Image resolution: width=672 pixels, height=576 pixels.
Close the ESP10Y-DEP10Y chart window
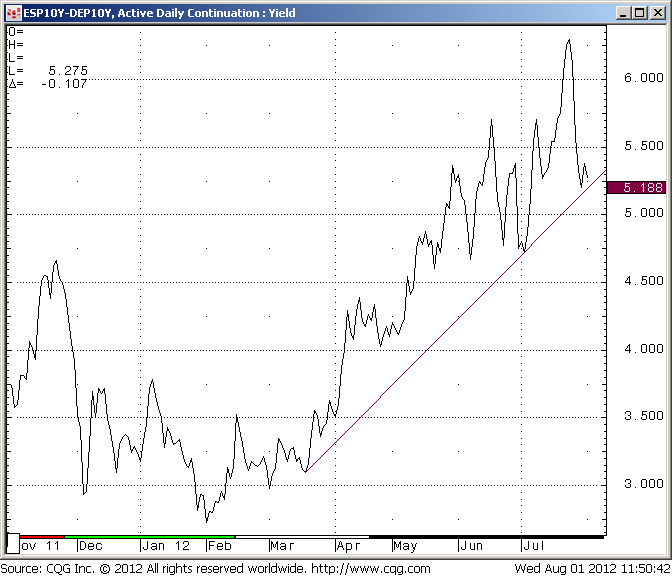(x=657, y=12)
